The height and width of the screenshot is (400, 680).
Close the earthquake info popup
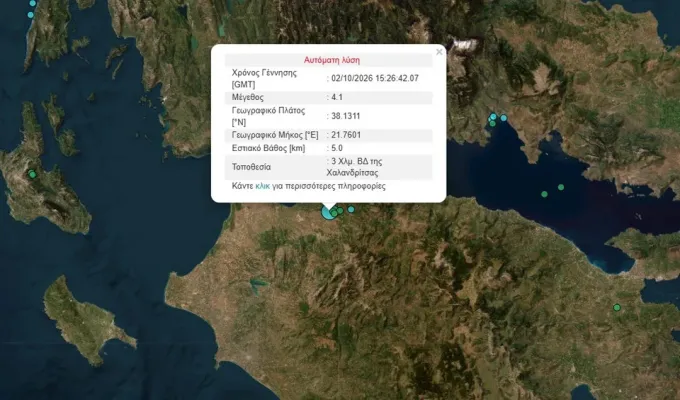pyautogui.click(x=439, y=52)
